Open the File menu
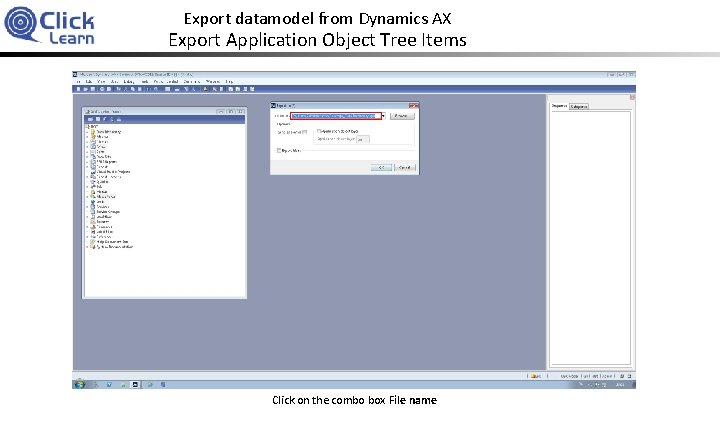Viewport: 720px width, 437px height. [x=78, y=82]
